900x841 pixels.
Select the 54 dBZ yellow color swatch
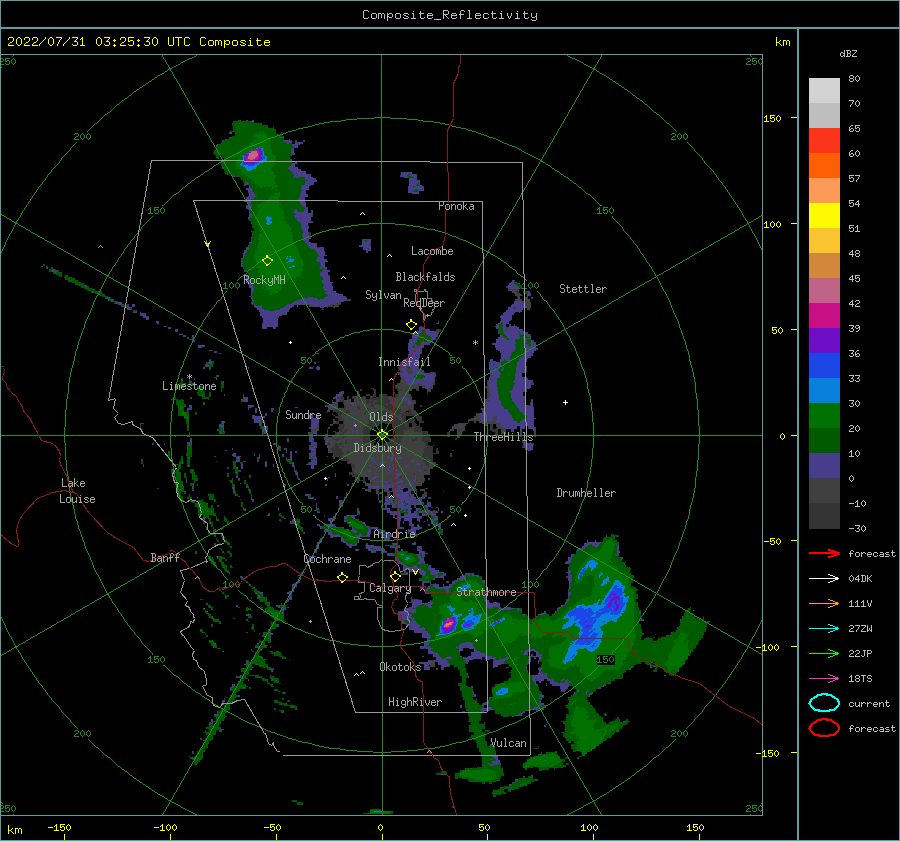pos(824,215)
